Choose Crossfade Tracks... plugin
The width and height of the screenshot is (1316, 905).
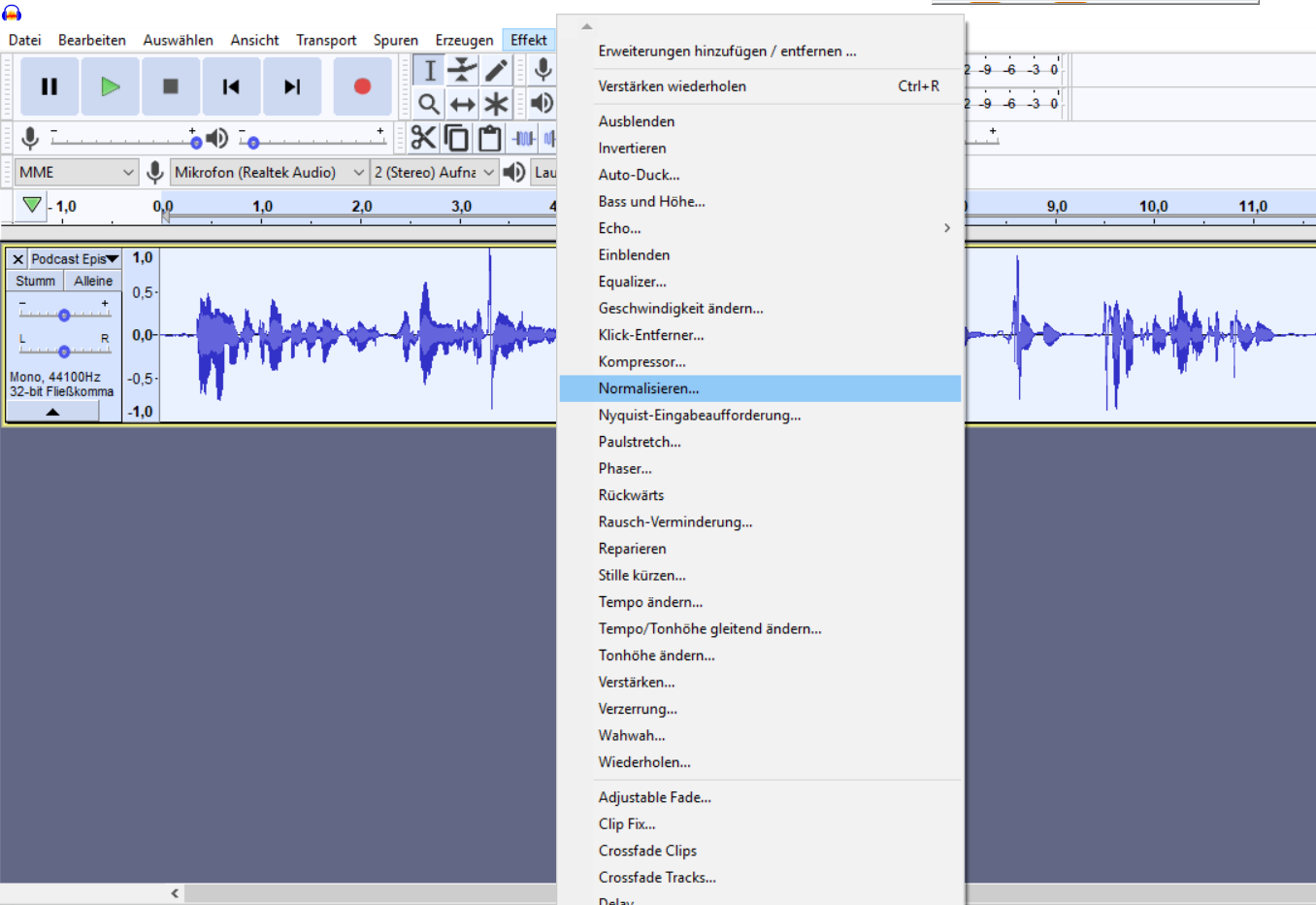pyautogui.click(x=761, y=877)
